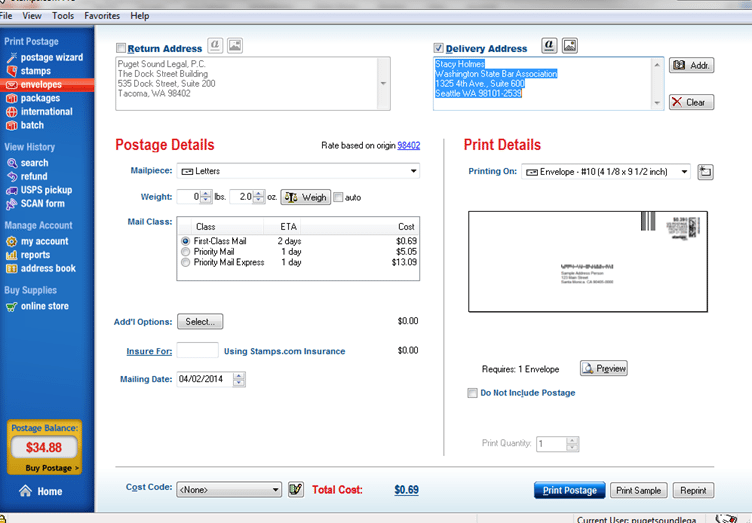Image resolution: width=752 pixels, height=523 pixels.
Task: Adjust the ounces weight stepper
Action: pos(258,197)
